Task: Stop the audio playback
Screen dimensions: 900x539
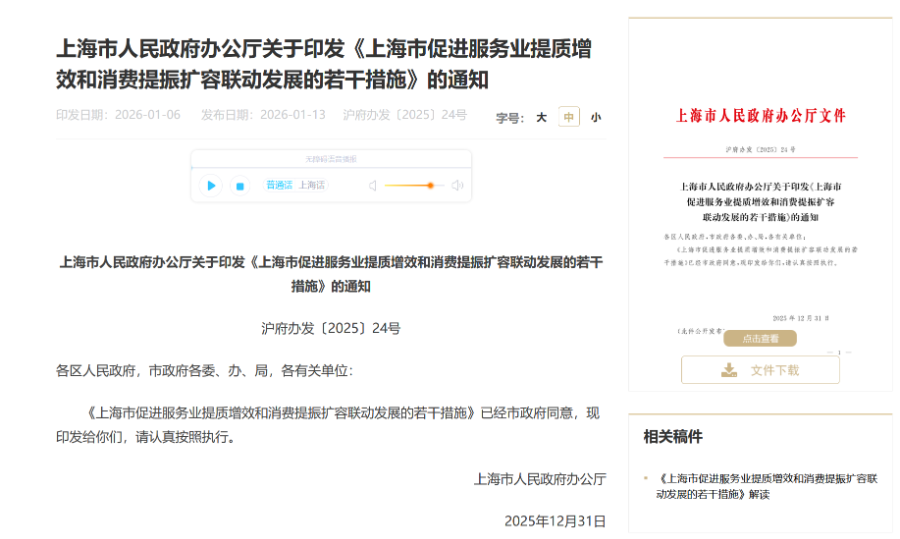Action: (x=239, y=185)
